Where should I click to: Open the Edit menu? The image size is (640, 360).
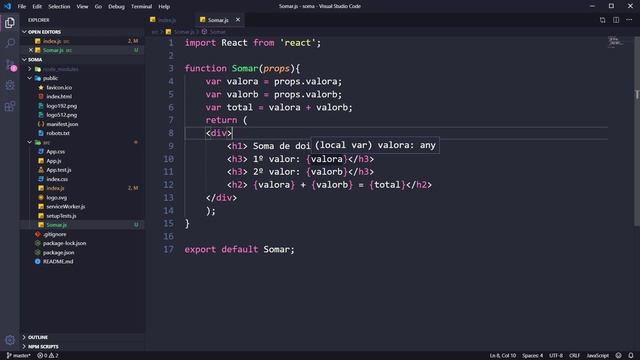click(x=37, y=6)
